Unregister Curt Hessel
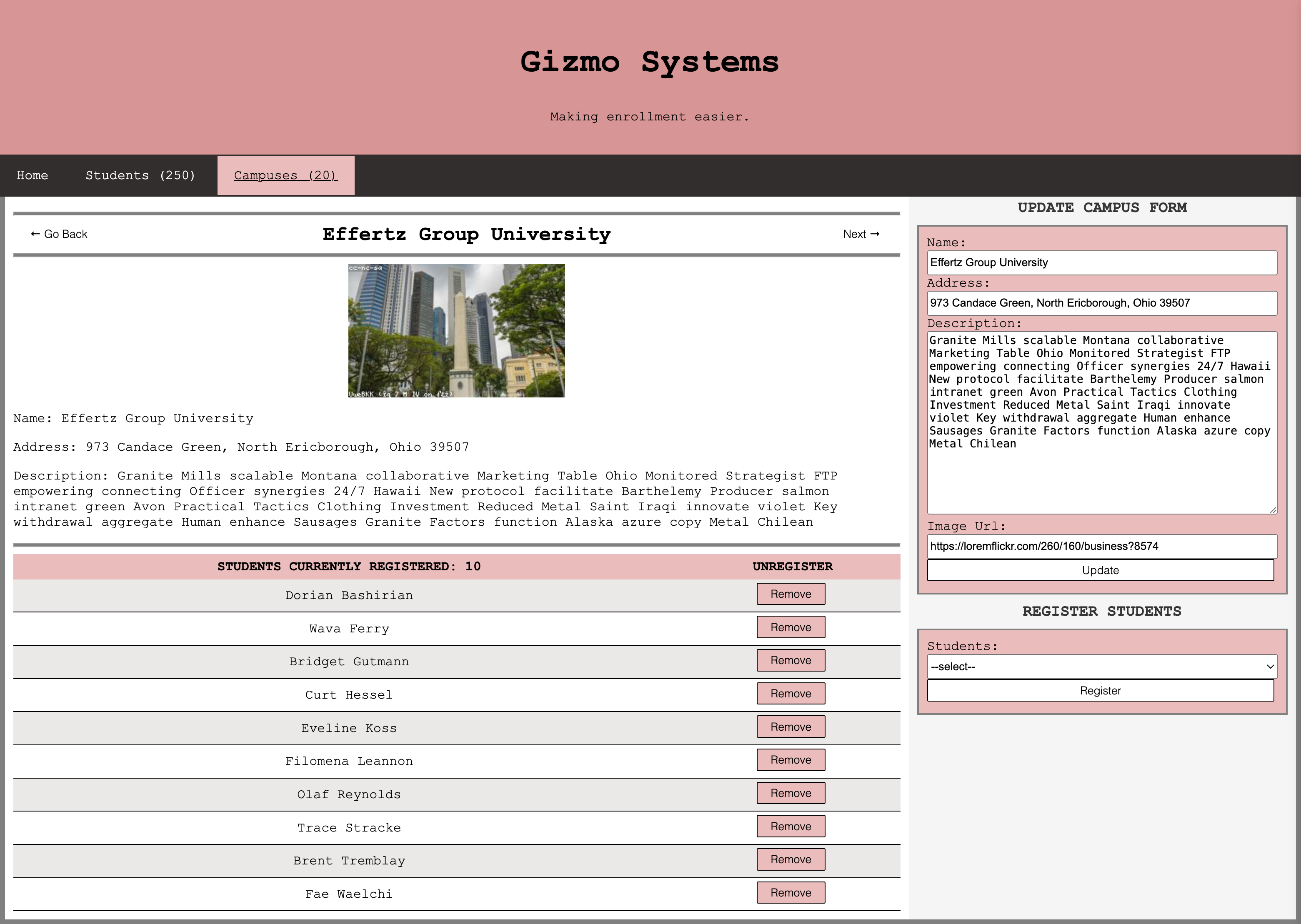1301x924 pixels. tap(790, 694)
